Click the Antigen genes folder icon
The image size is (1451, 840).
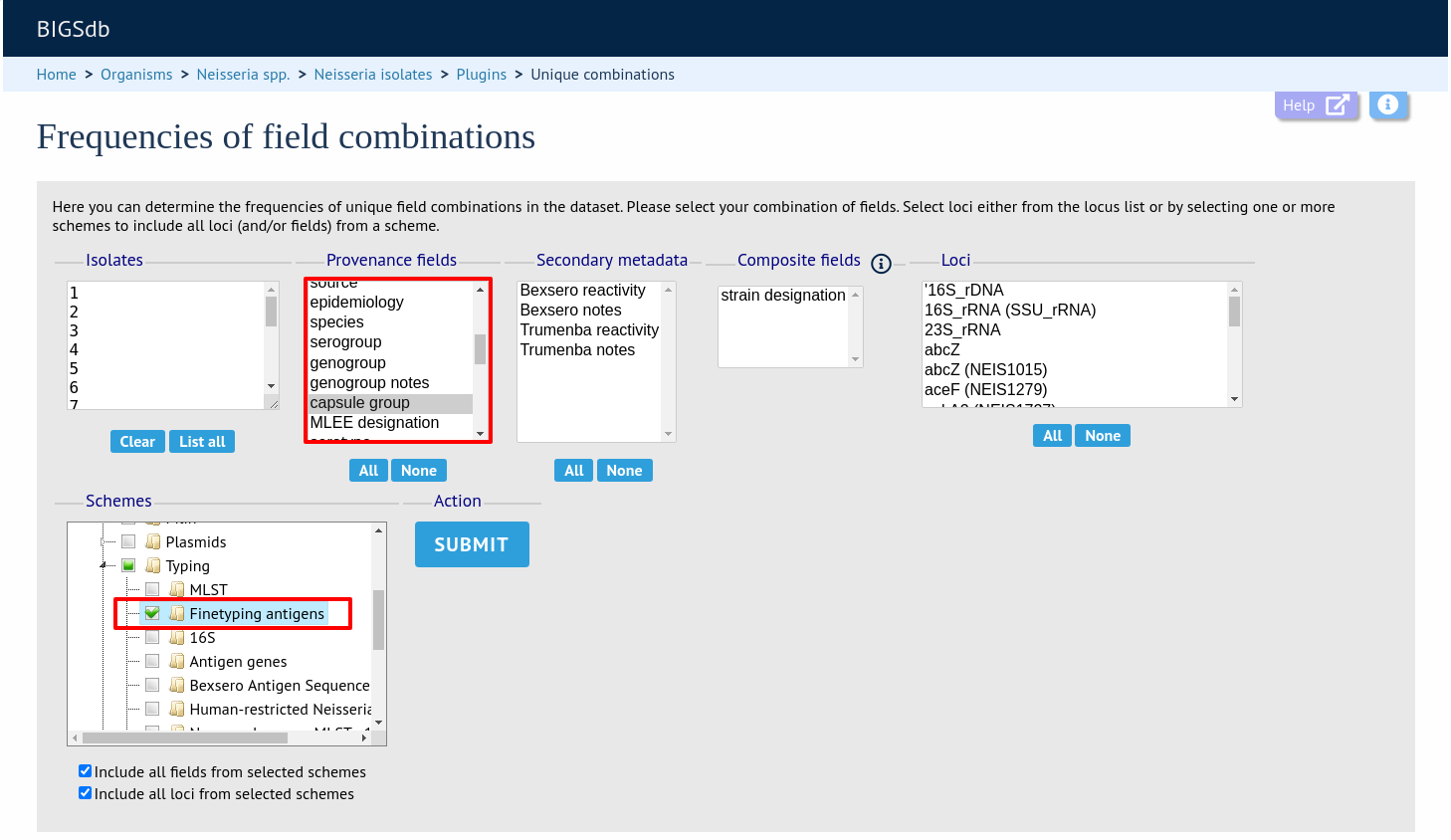(x=177, y=661)
